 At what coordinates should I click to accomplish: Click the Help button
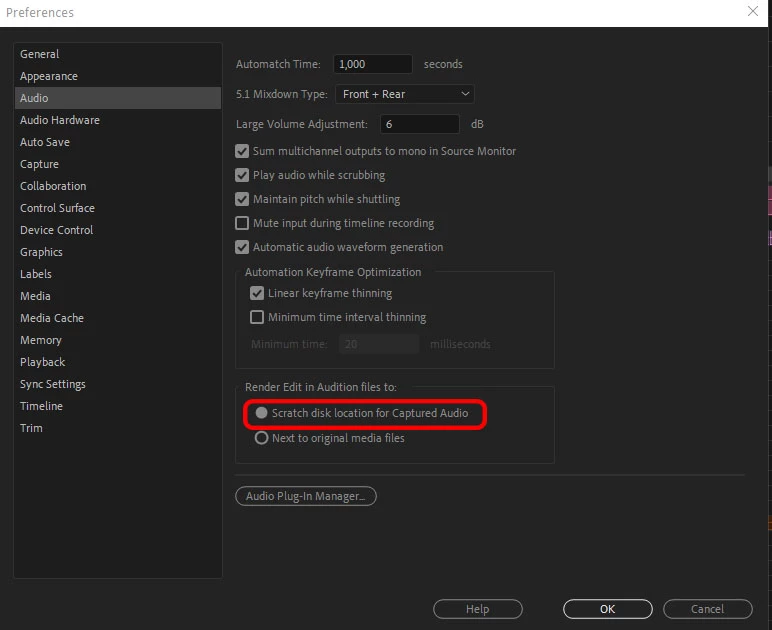pos(478,609)
